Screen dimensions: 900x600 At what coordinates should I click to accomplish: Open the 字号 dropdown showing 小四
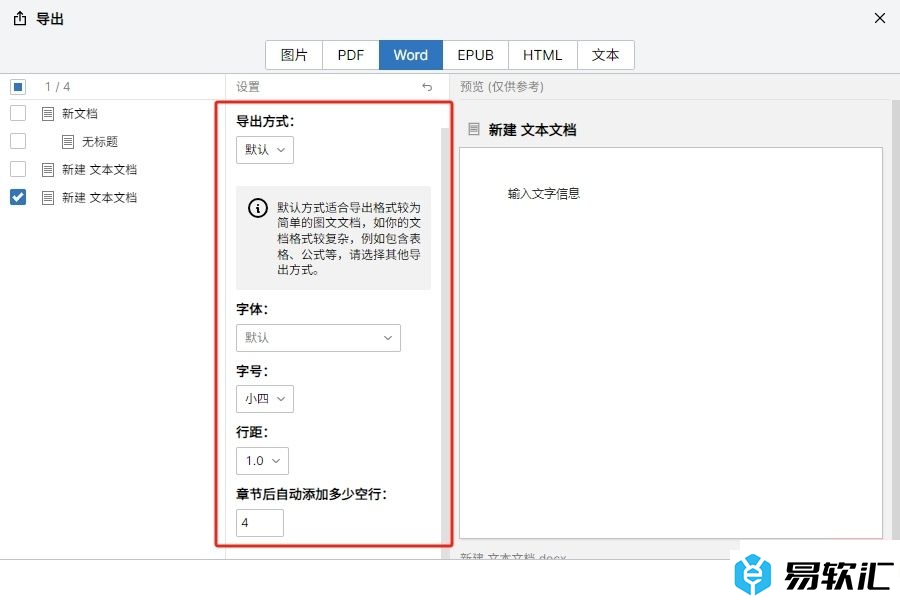click(x=265, y=398)
